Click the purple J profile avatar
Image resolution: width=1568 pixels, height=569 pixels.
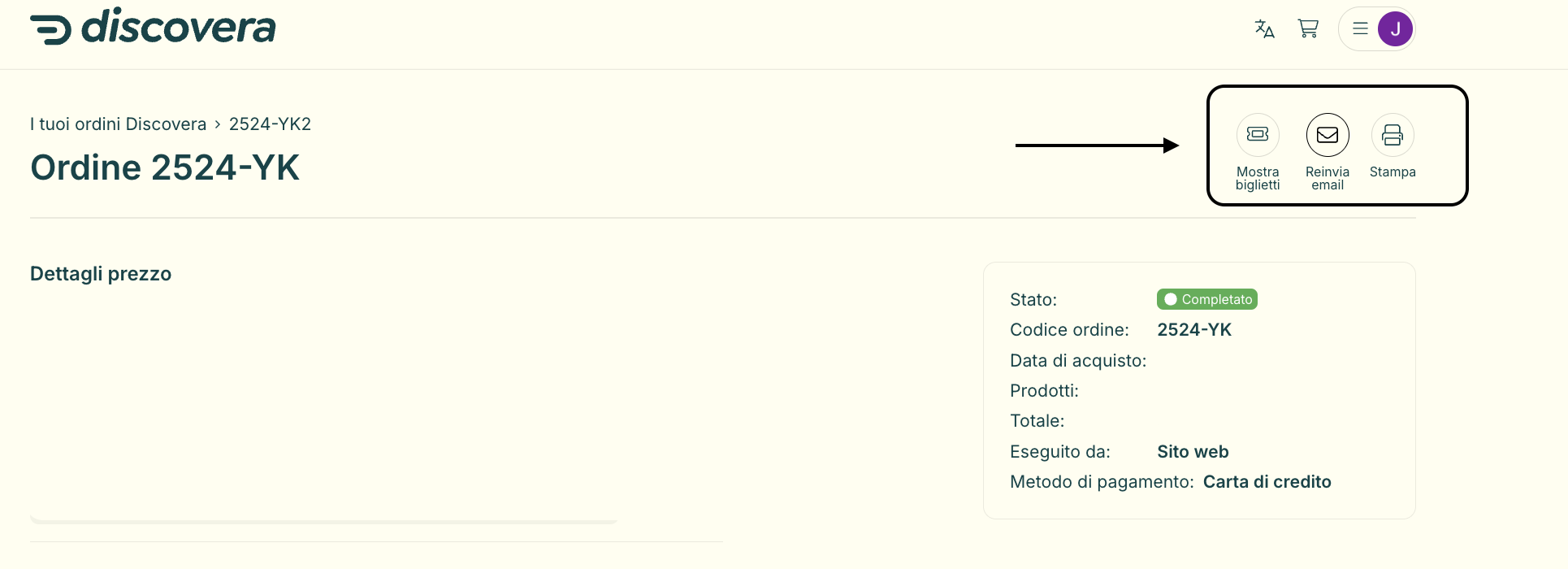(1397, 28)
